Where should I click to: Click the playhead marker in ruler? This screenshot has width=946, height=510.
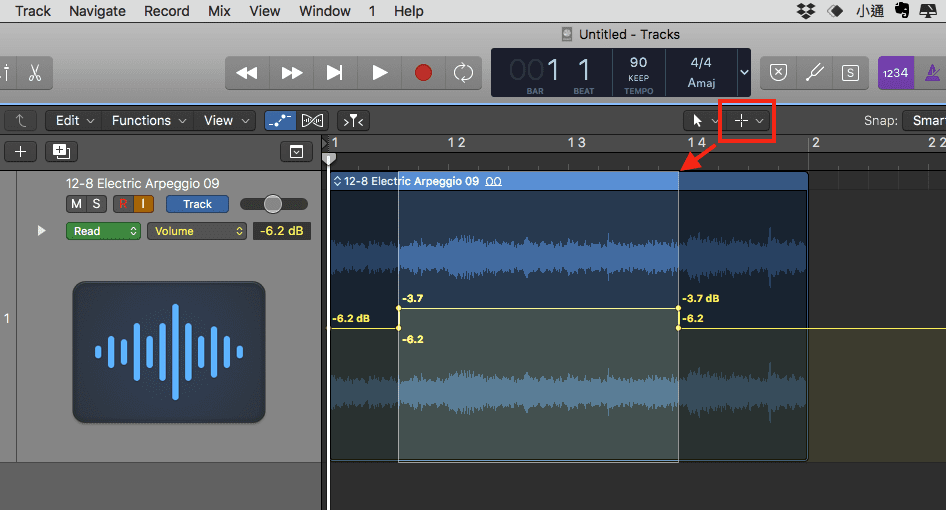point(329,159)
